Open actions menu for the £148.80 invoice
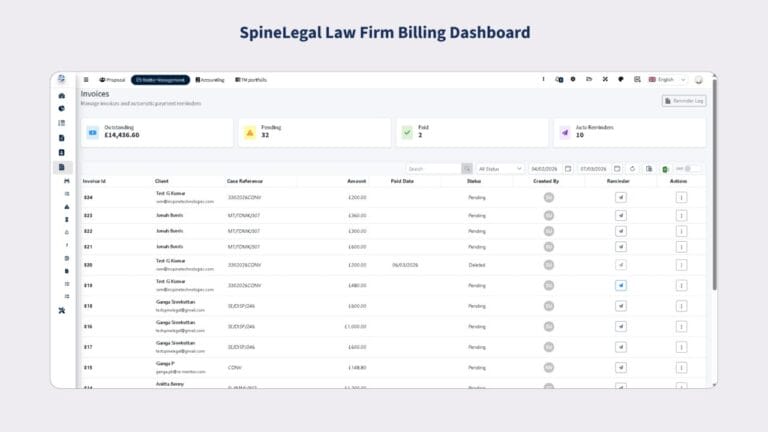 (681, 368)
